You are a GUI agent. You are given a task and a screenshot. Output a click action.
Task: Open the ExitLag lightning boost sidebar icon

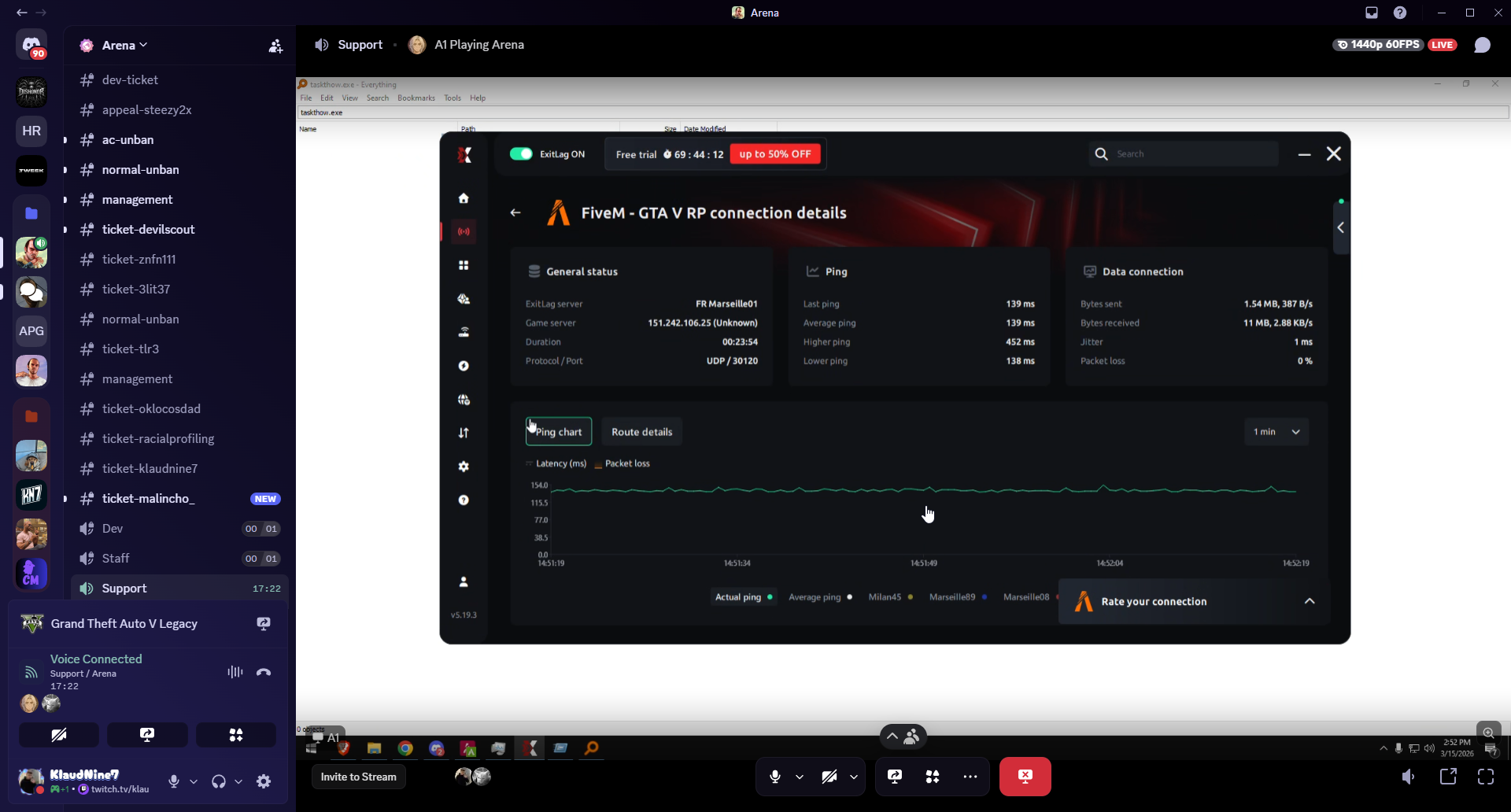click(464, 366)
